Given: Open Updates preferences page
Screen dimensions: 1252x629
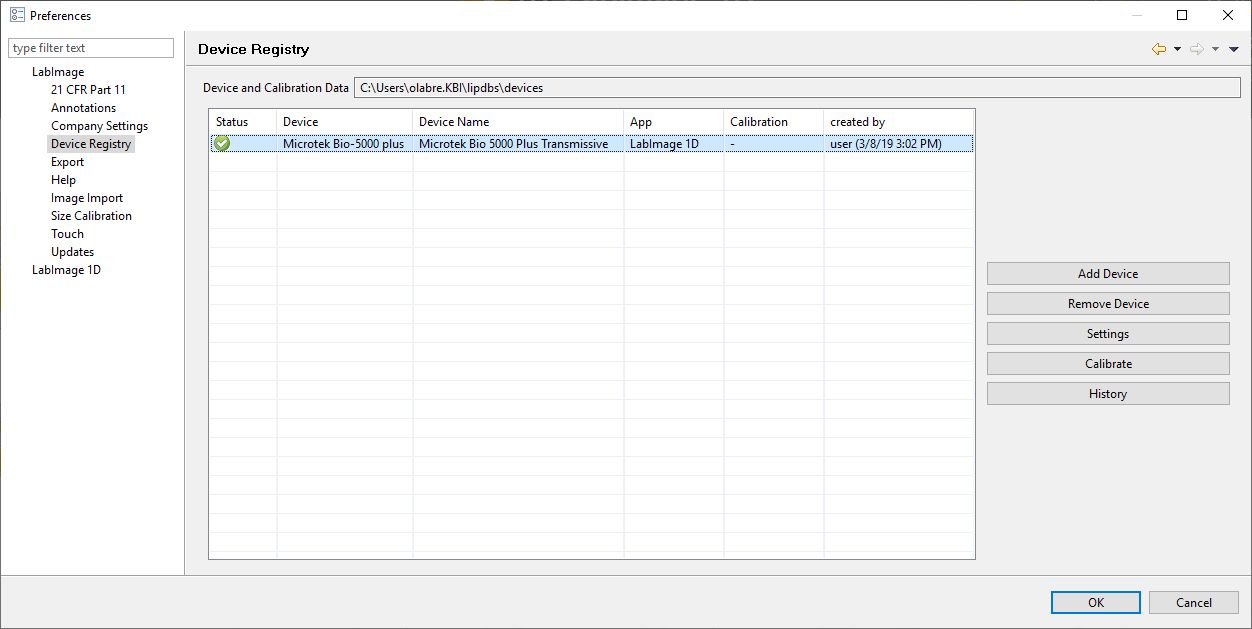Looking at the screenshot, I should [x=72, y=252].
